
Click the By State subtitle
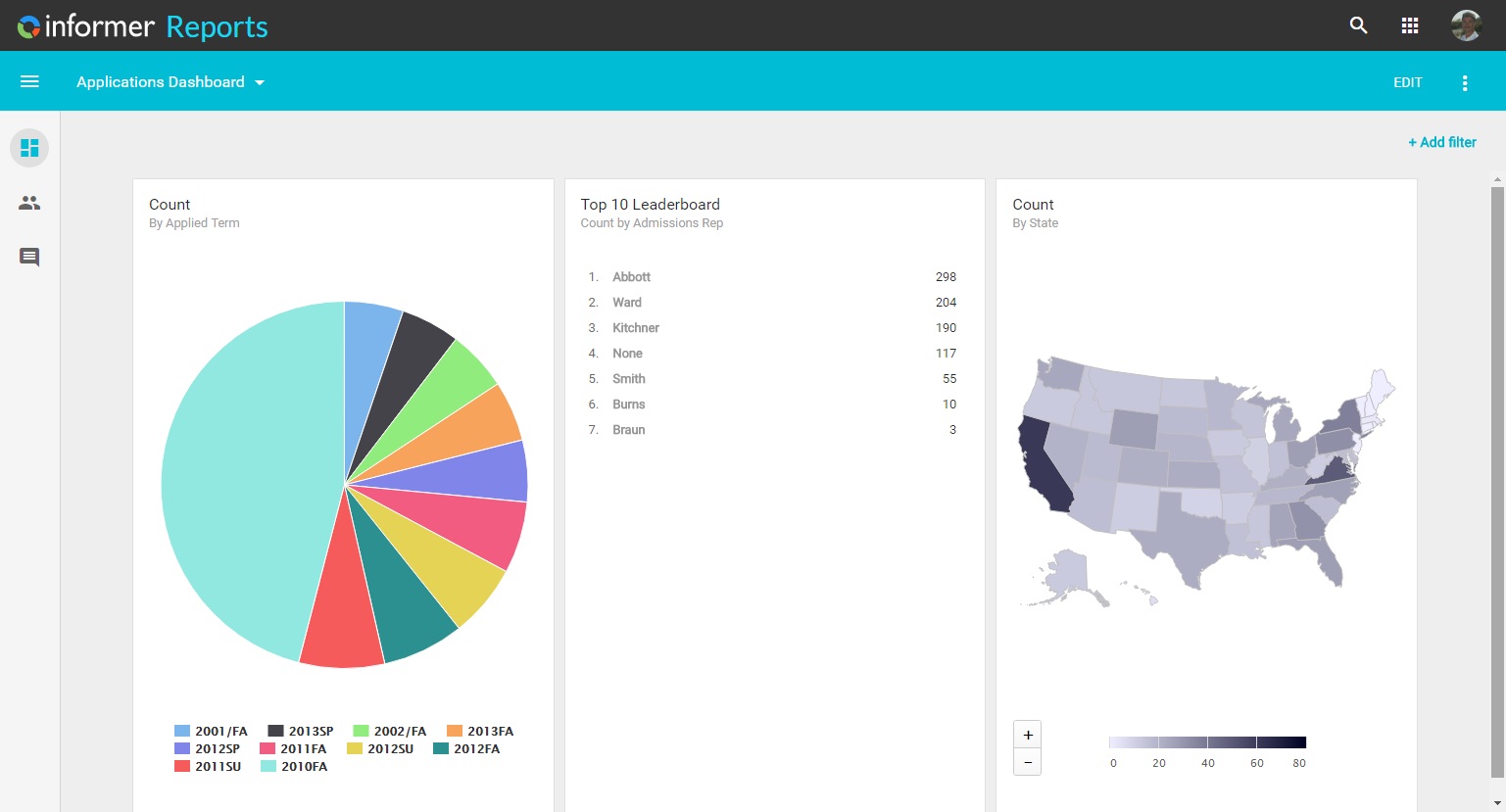coord(1036,223)
